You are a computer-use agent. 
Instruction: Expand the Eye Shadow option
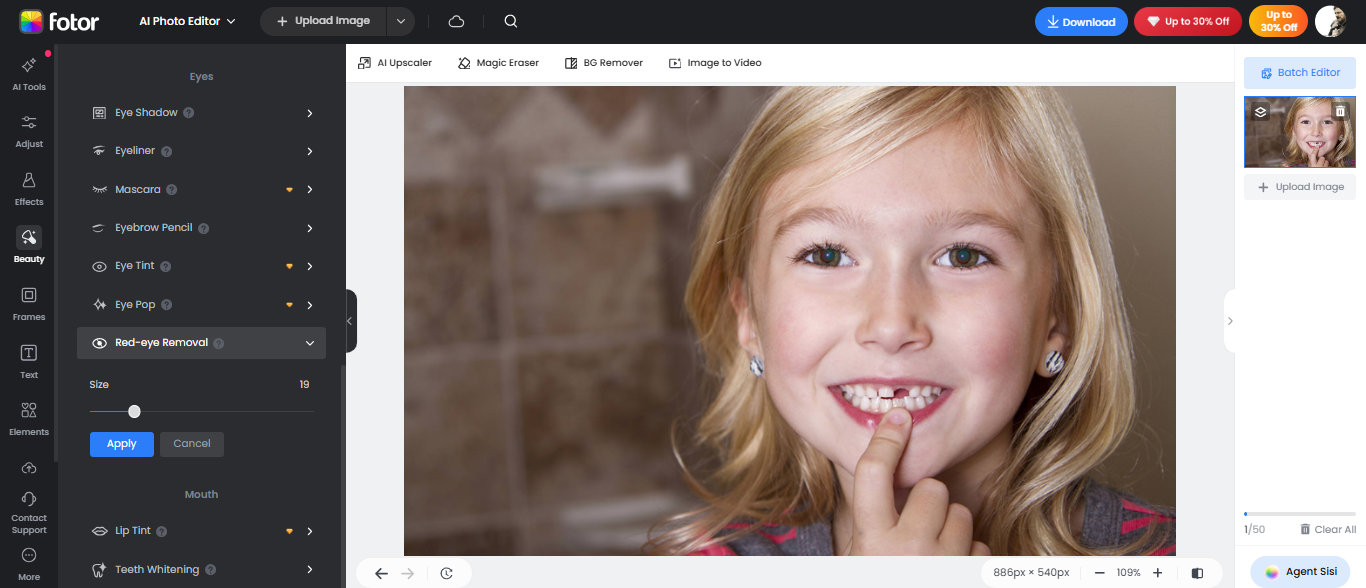click(310, 113)
